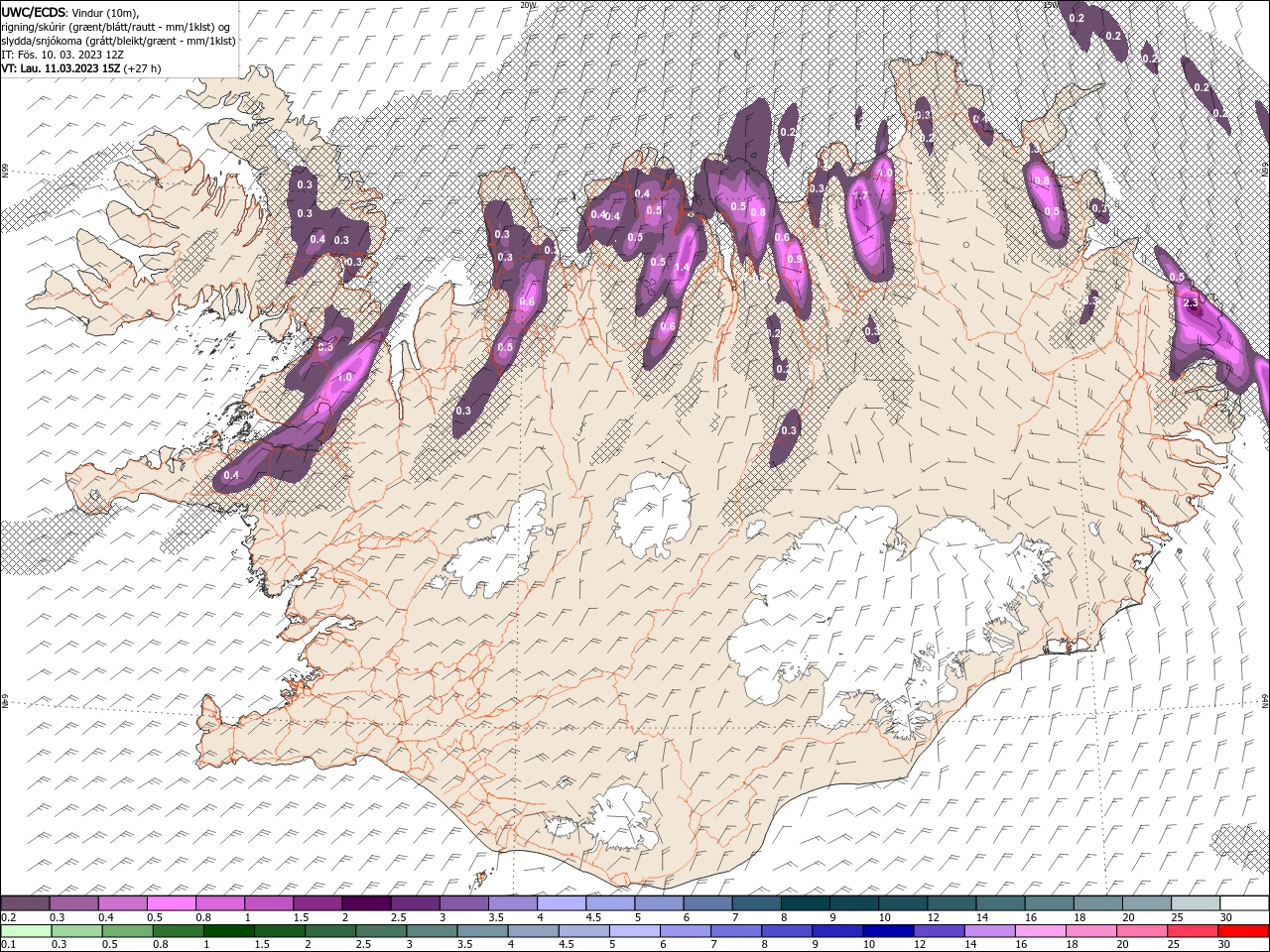Screen dimensions: 1270x952
Task: Pick the dark purple snow swatch between 2 and 2.5
Action: tap(367, 903)
